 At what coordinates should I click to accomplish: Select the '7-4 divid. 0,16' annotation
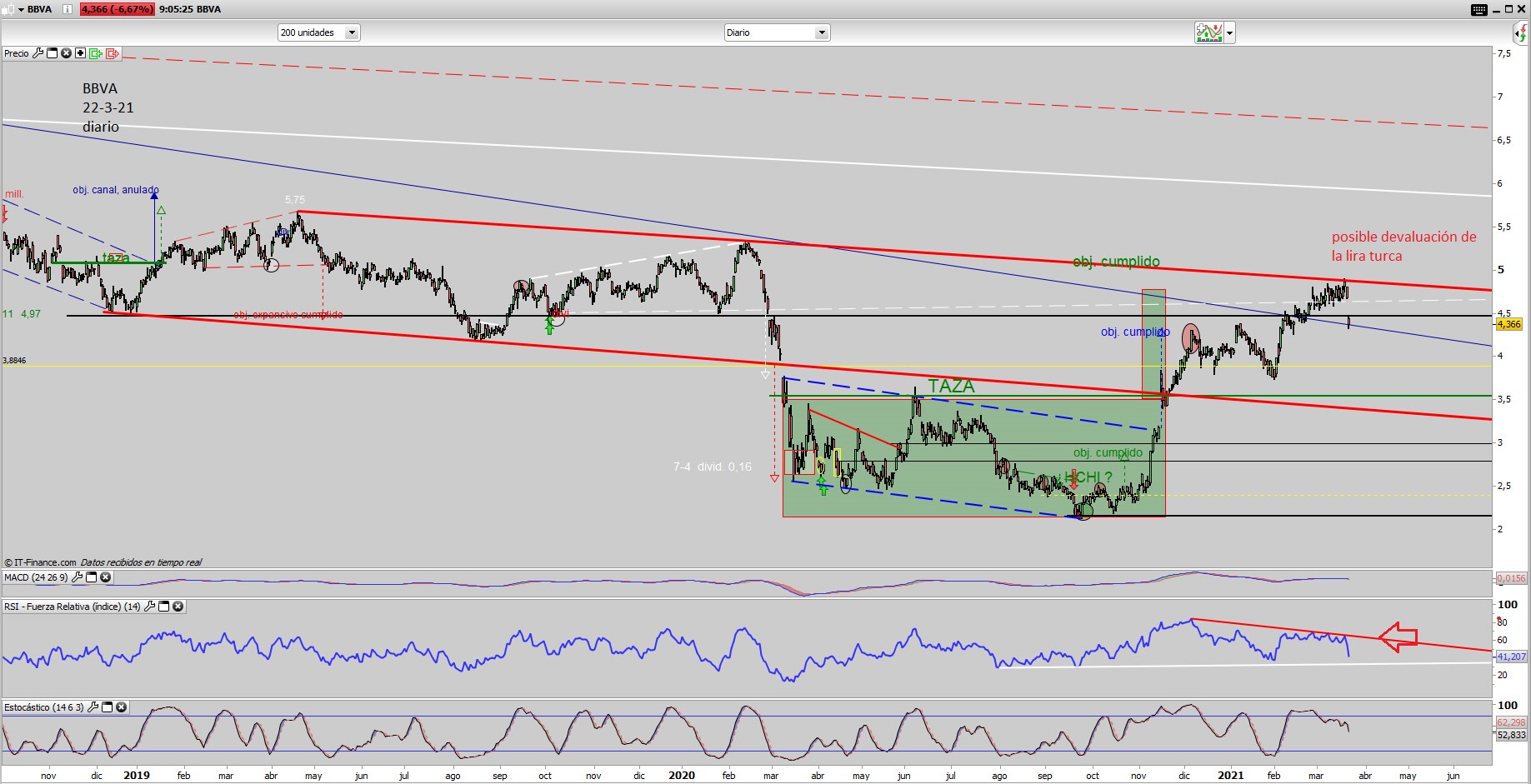pos(712,467)
